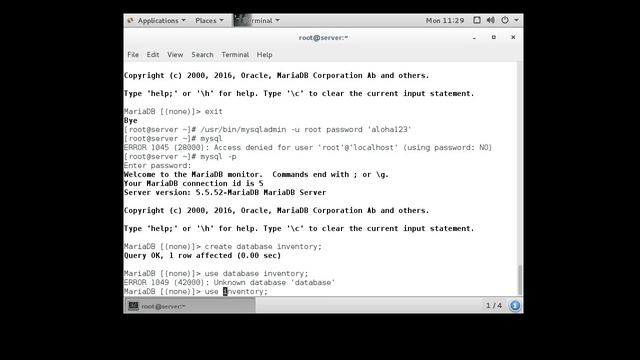The width and height of the screenshot is (640, 360).
Task: Open the File menu
Action: tap(133, 55)
